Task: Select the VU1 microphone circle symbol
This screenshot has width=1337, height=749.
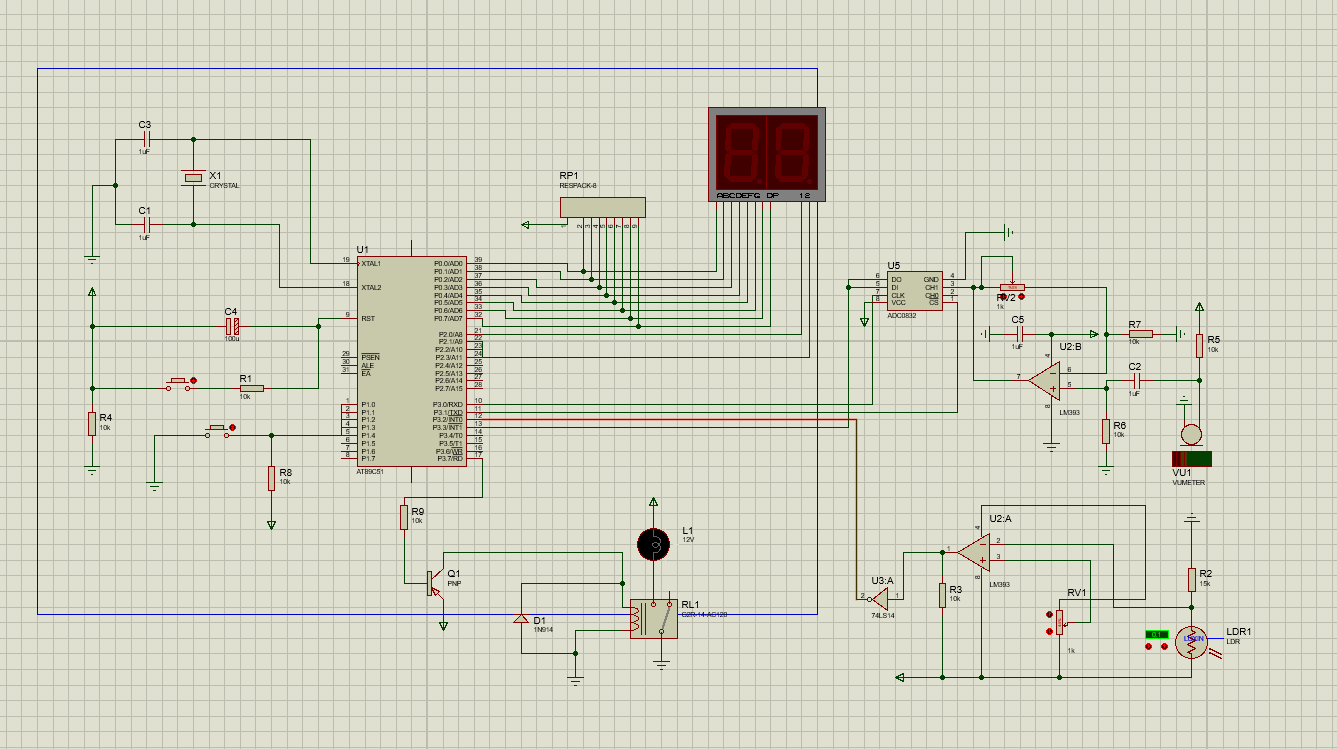Action: [1191, 434]
